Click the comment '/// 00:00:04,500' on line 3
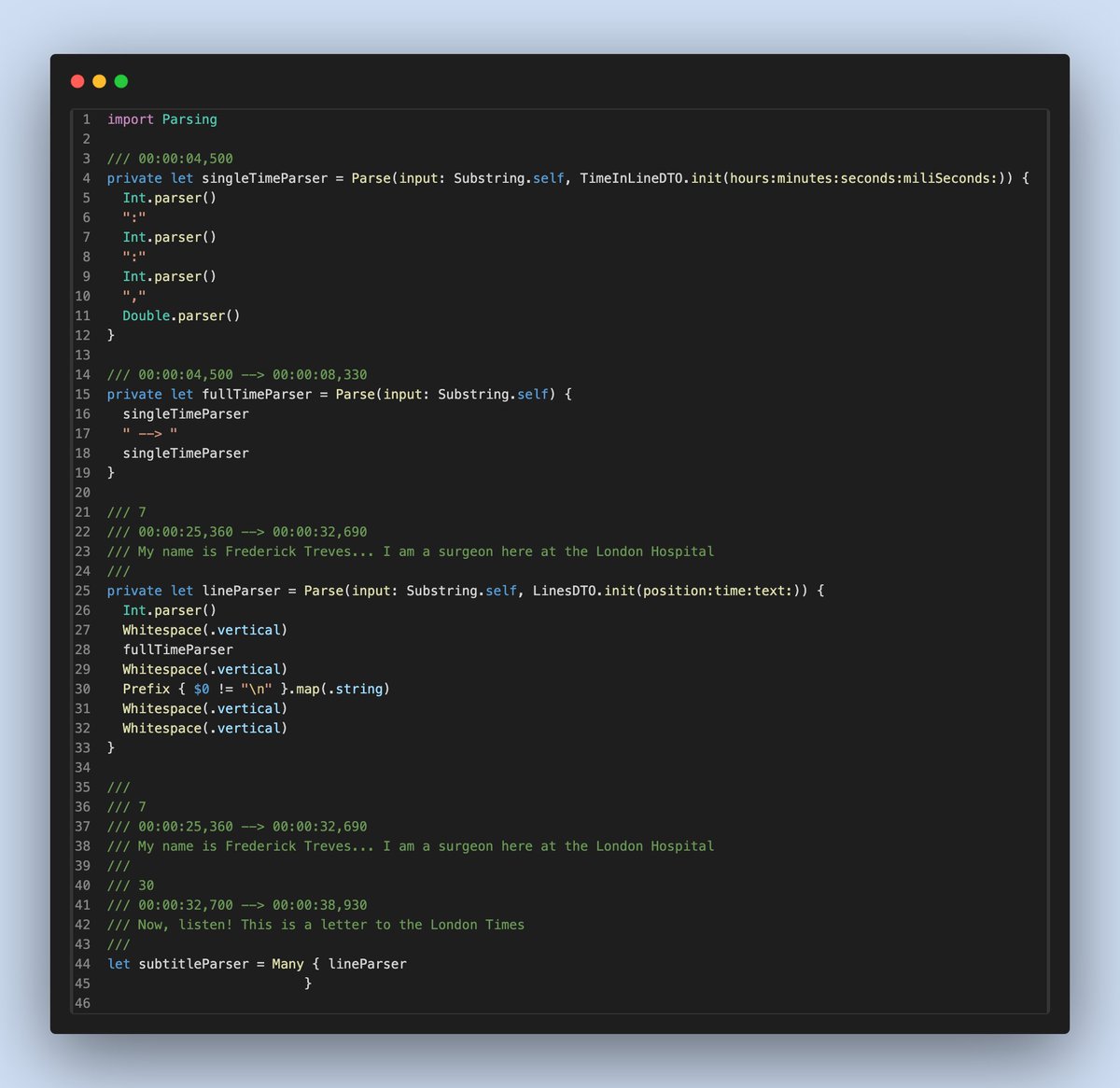 pyautogui.click(x=170, y=159)
